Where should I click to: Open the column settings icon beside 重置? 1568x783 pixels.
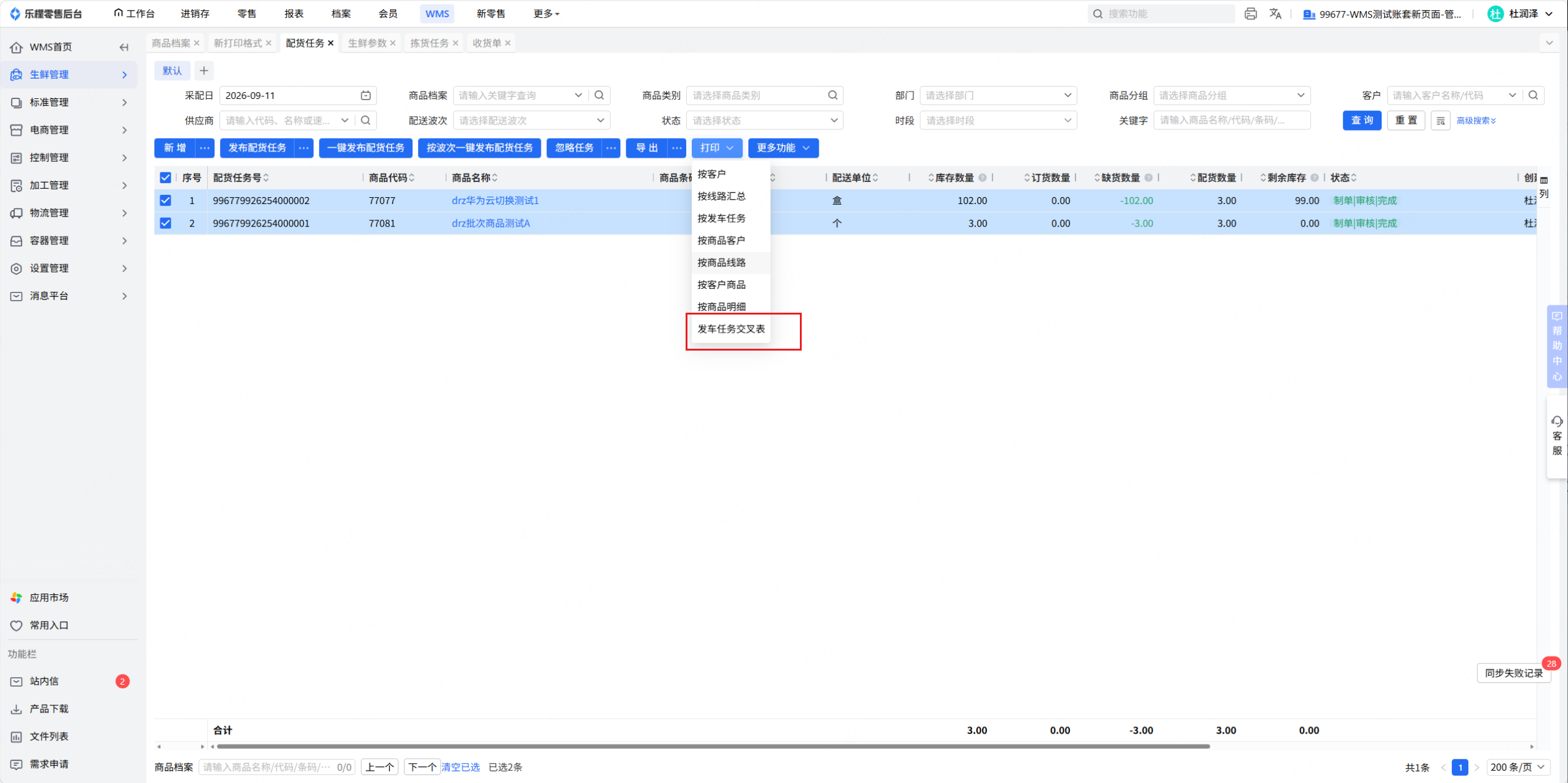pyautogui.click(x=1440, y=121)
